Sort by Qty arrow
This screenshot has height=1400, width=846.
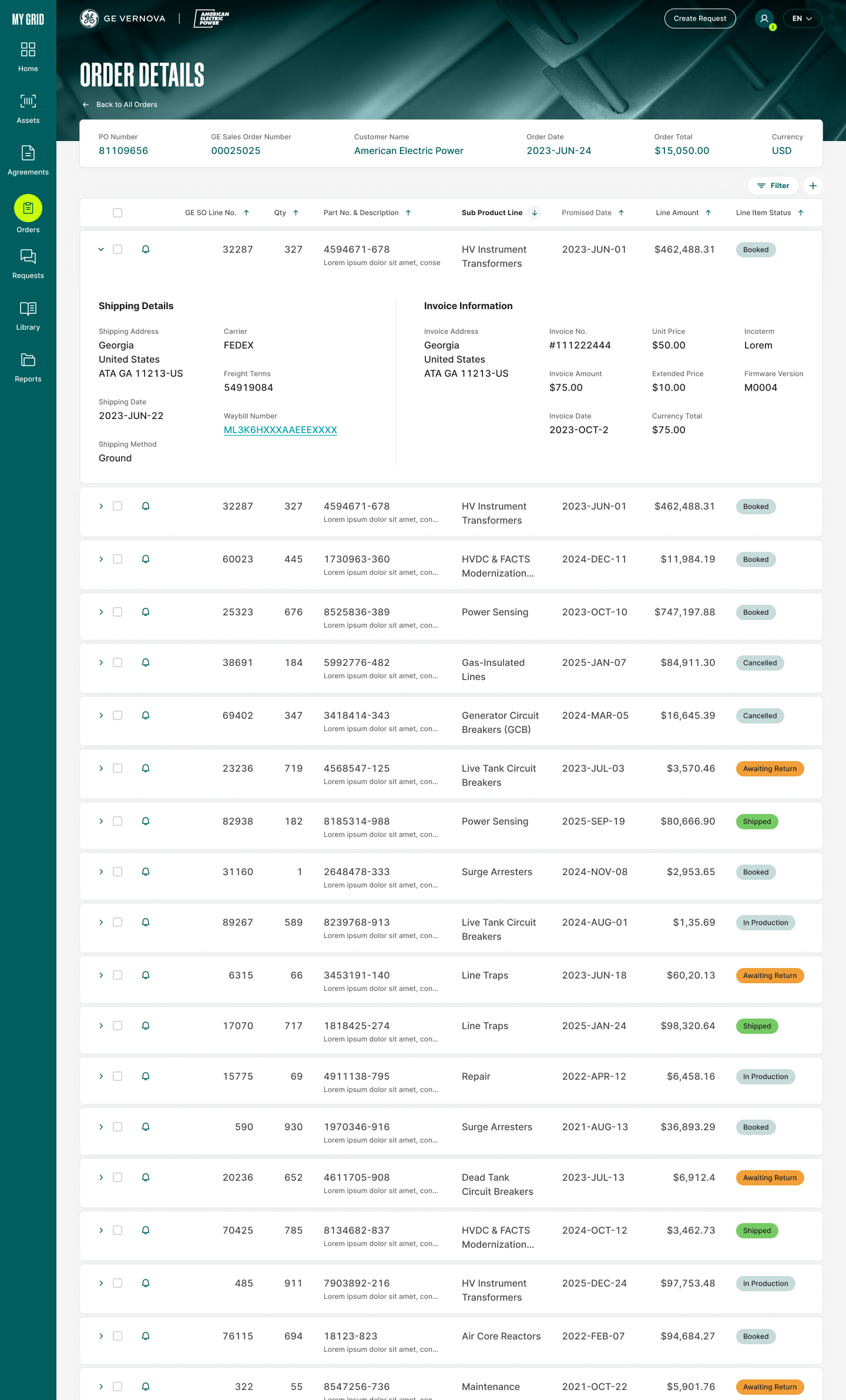point(296,213)
